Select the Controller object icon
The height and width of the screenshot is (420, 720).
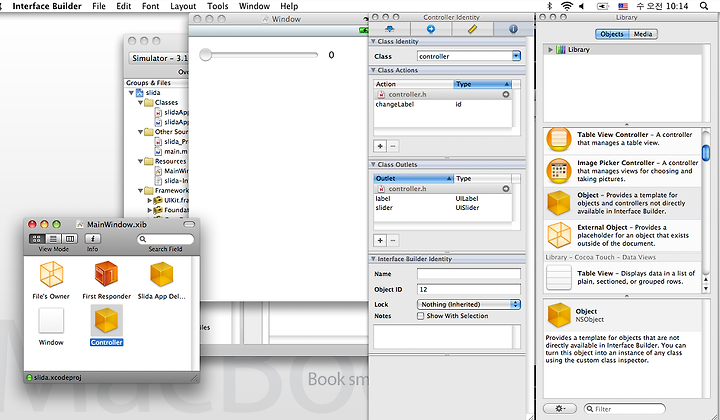[x=107, y=320]
